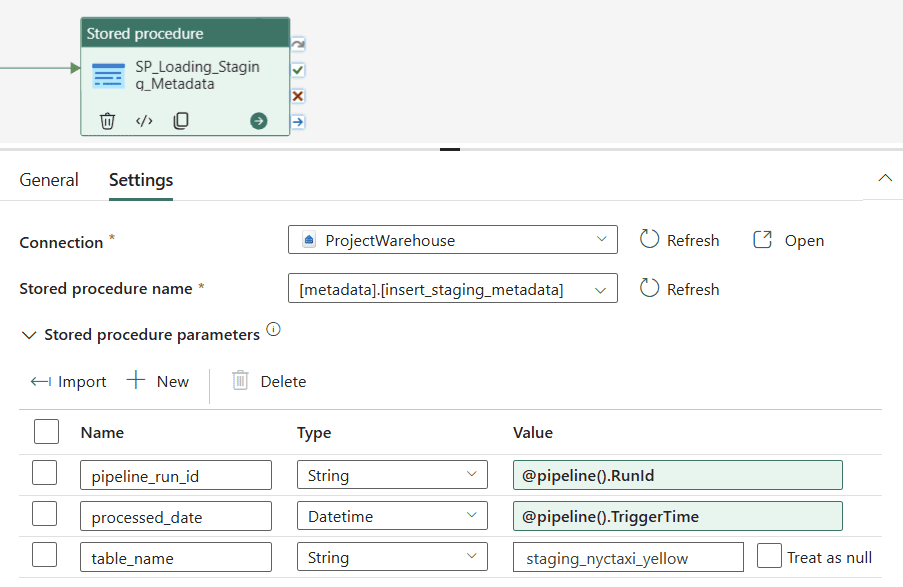
Task: Collapse the Stored procedure parameters section
Action: (29, 335)
